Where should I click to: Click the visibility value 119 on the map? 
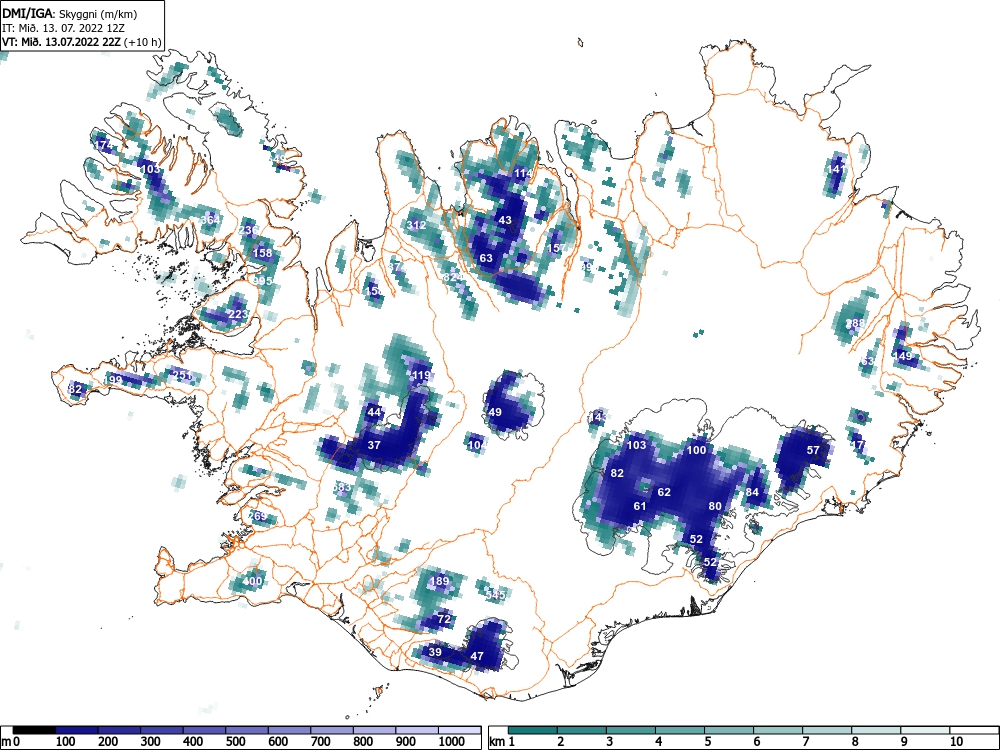click(422, 376)
